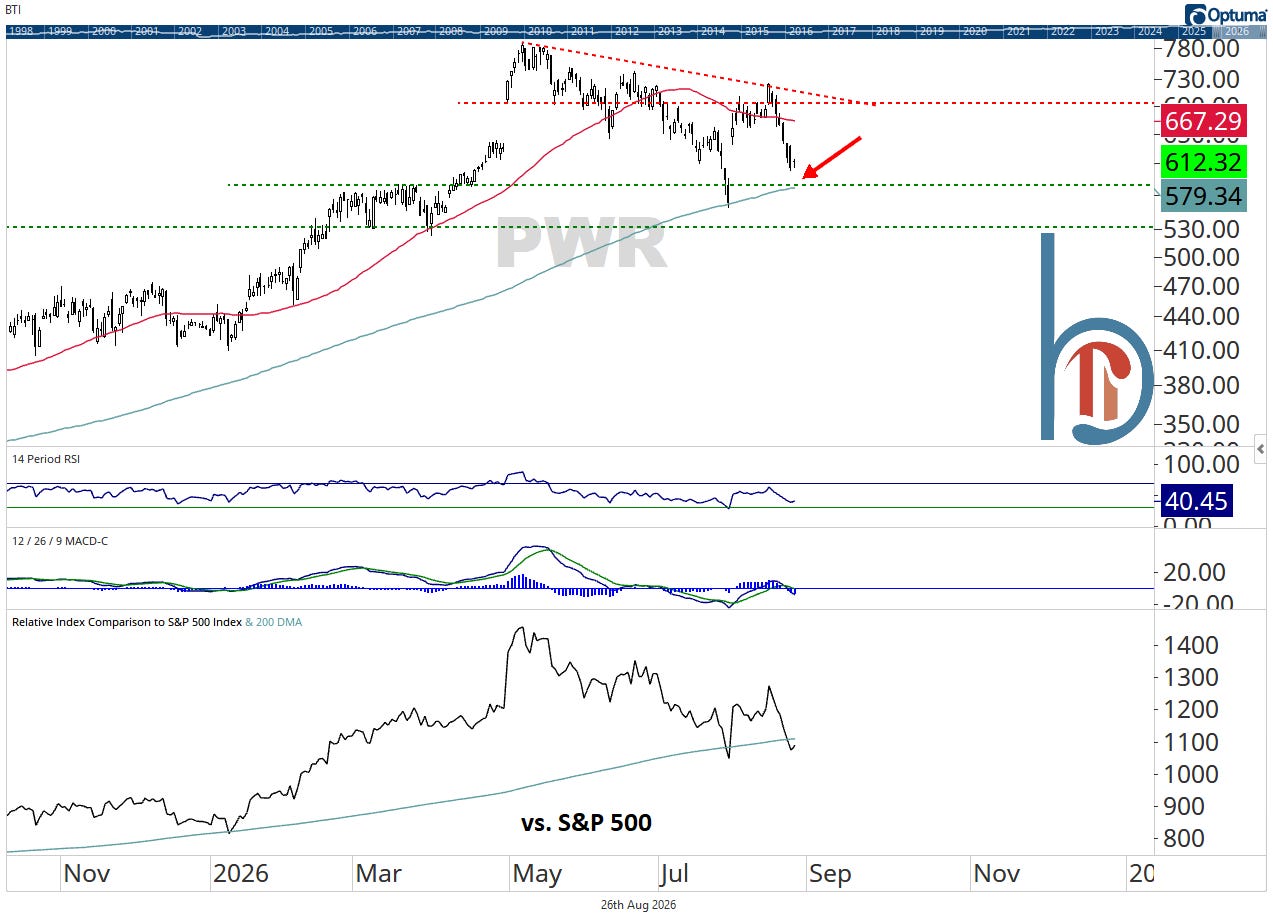The width and height of the screenshot is (1273, 924).
Task: Select the 14 Period RSI indicator label
Action: click(x=46, y=459)
